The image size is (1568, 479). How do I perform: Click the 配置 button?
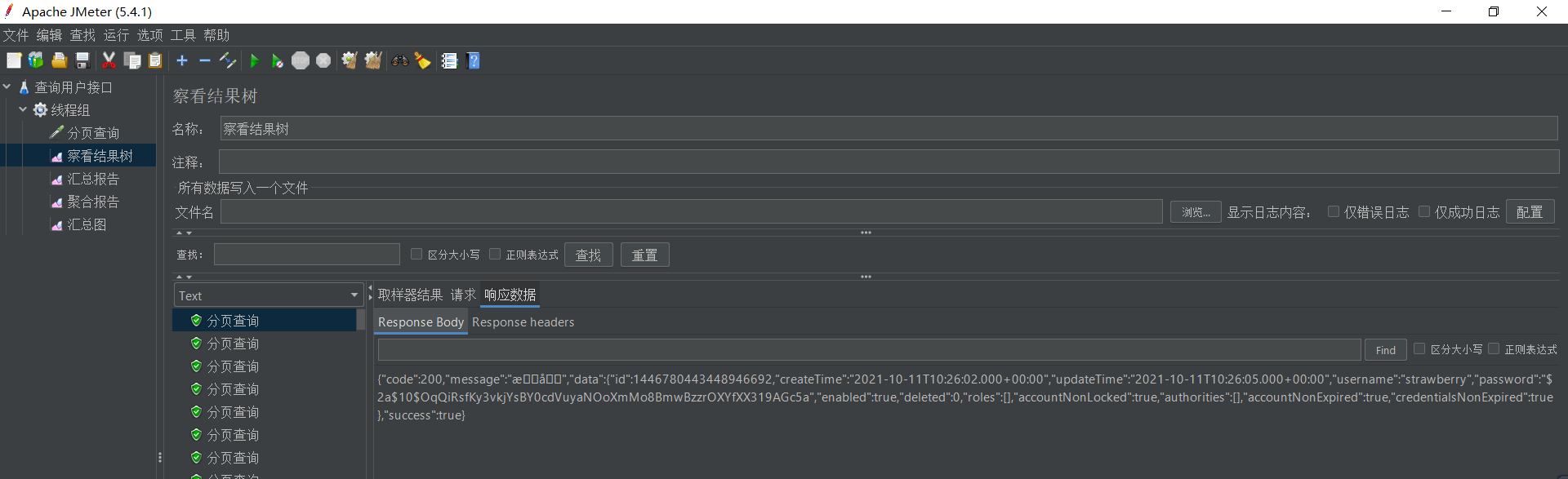[1530, 212]
